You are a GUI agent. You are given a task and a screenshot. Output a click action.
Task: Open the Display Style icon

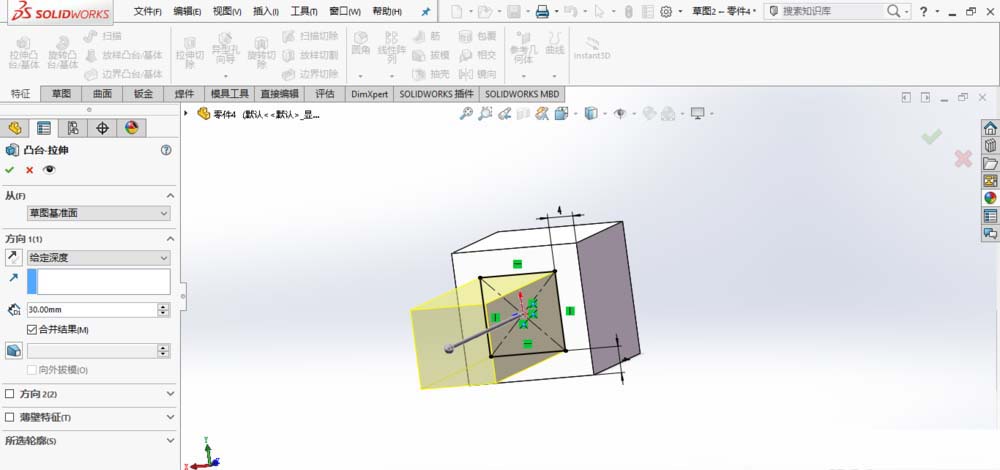[x=591, y=114]
